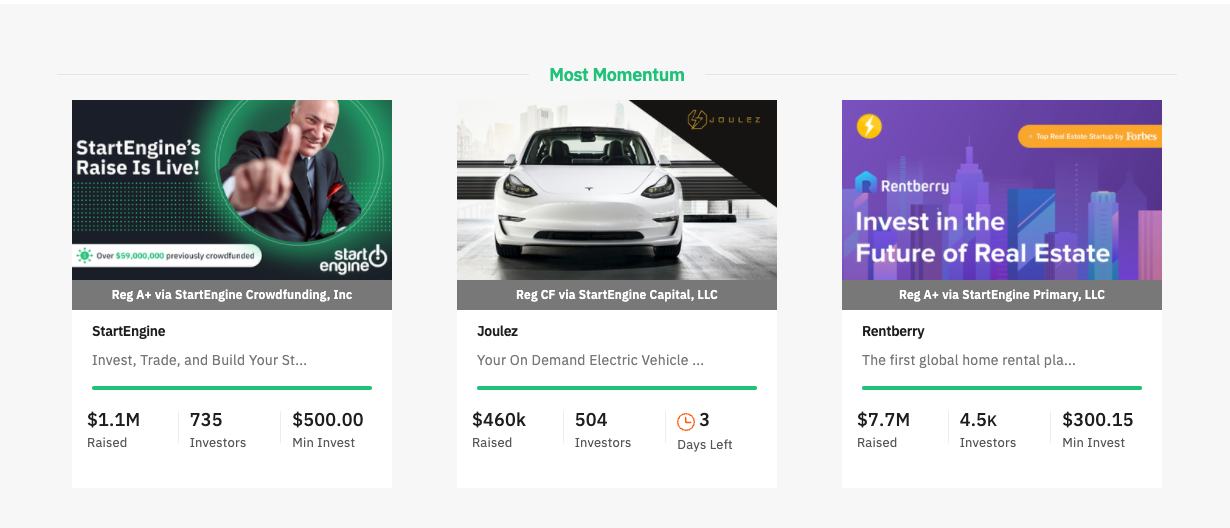
Task: Open the StartEngine campaign banner image
Action: (232, 190)
